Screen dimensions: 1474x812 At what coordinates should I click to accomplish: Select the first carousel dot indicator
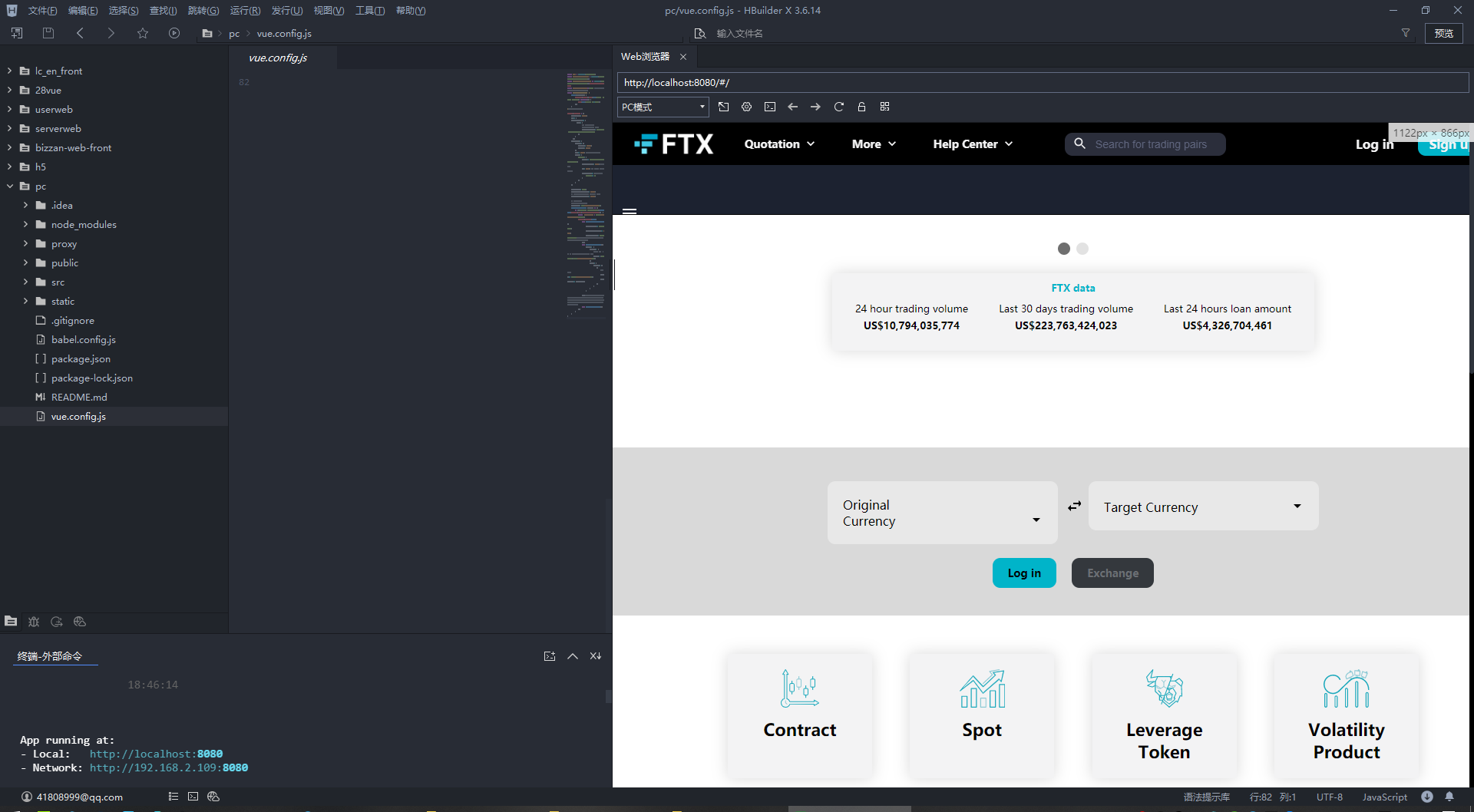(x=1063, y=249)
